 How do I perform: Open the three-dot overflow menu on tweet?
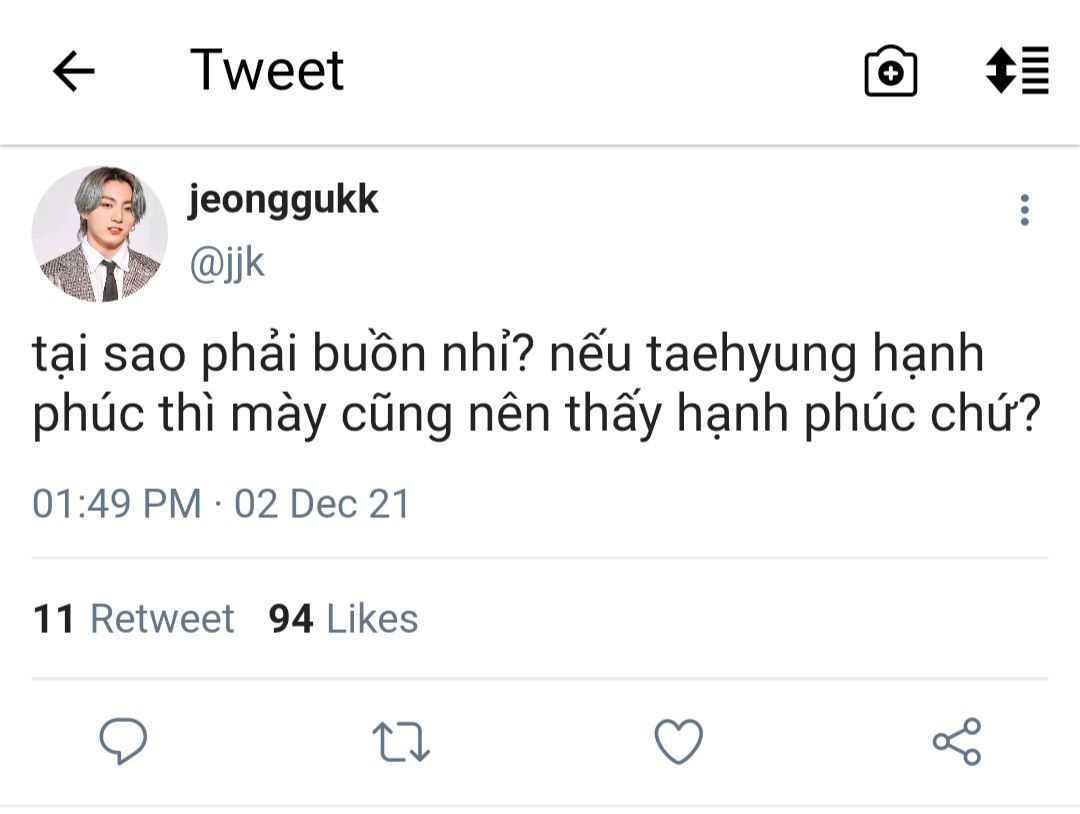(1024, 210)
